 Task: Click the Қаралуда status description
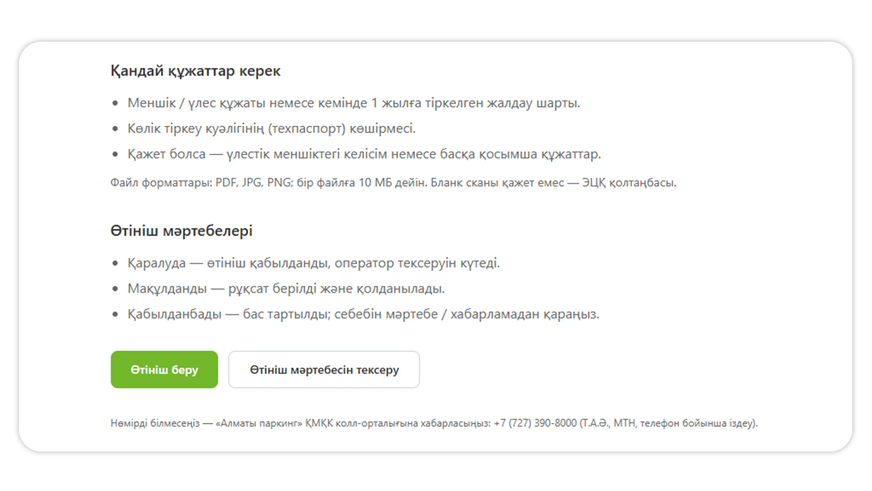pyautogui.click(x=314, y=263)
